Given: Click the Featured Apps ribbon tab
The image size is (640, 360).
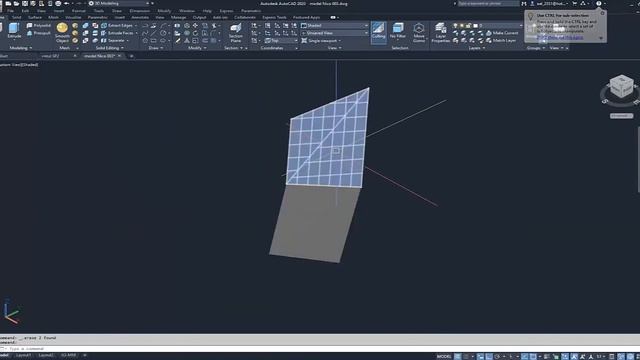Looking at the screenshot, I should coord(306,18).
